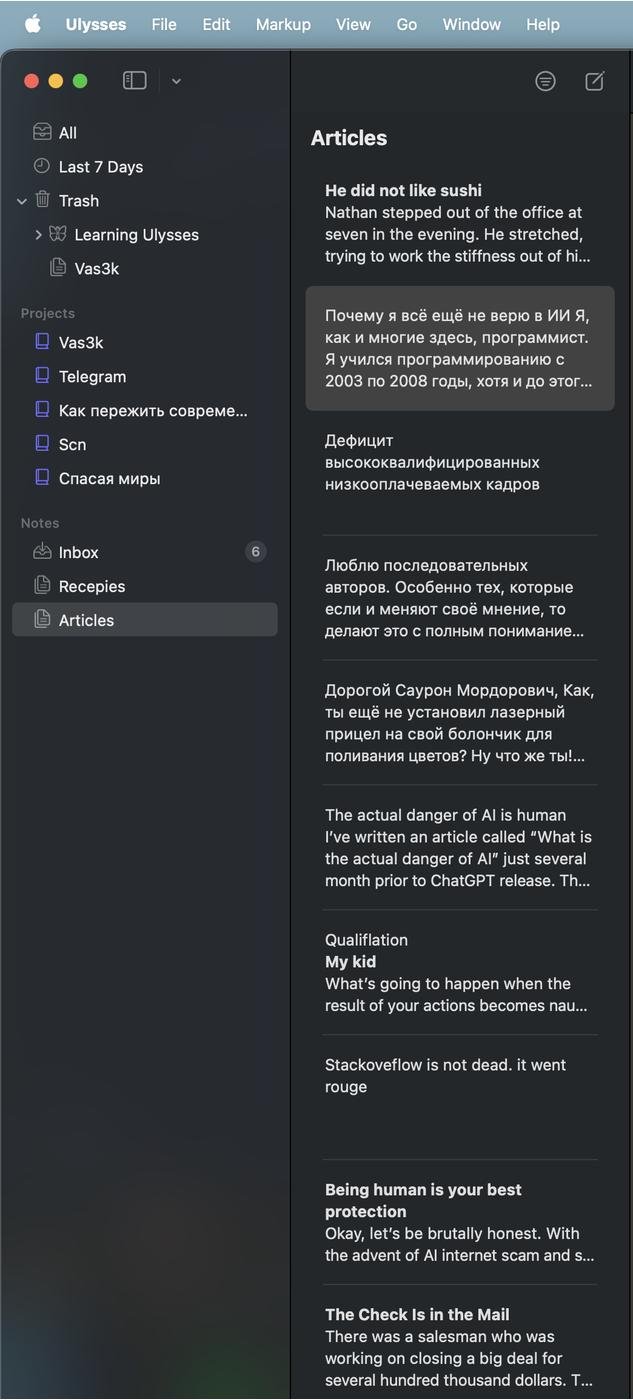Toggle the sidebar view icon
Screen dimensions: 633x1400
point(134,81)
